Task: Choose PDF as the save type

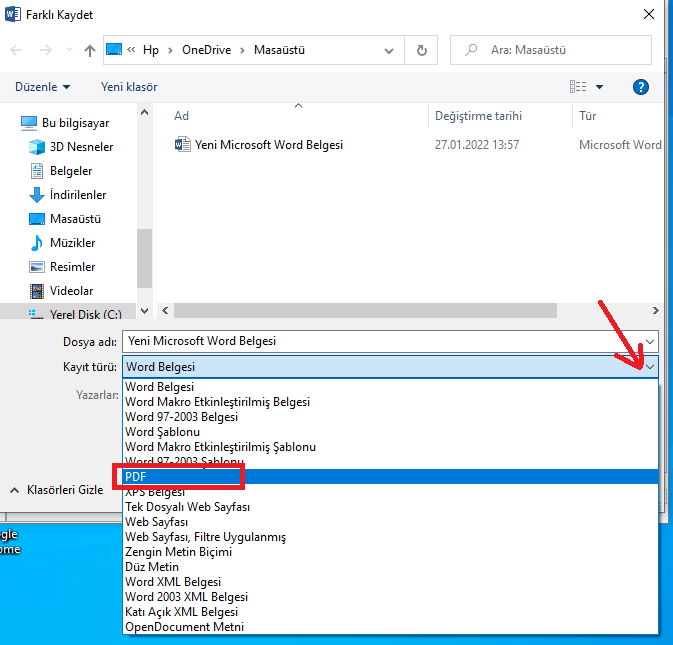Action: click(x=391, y=477)
